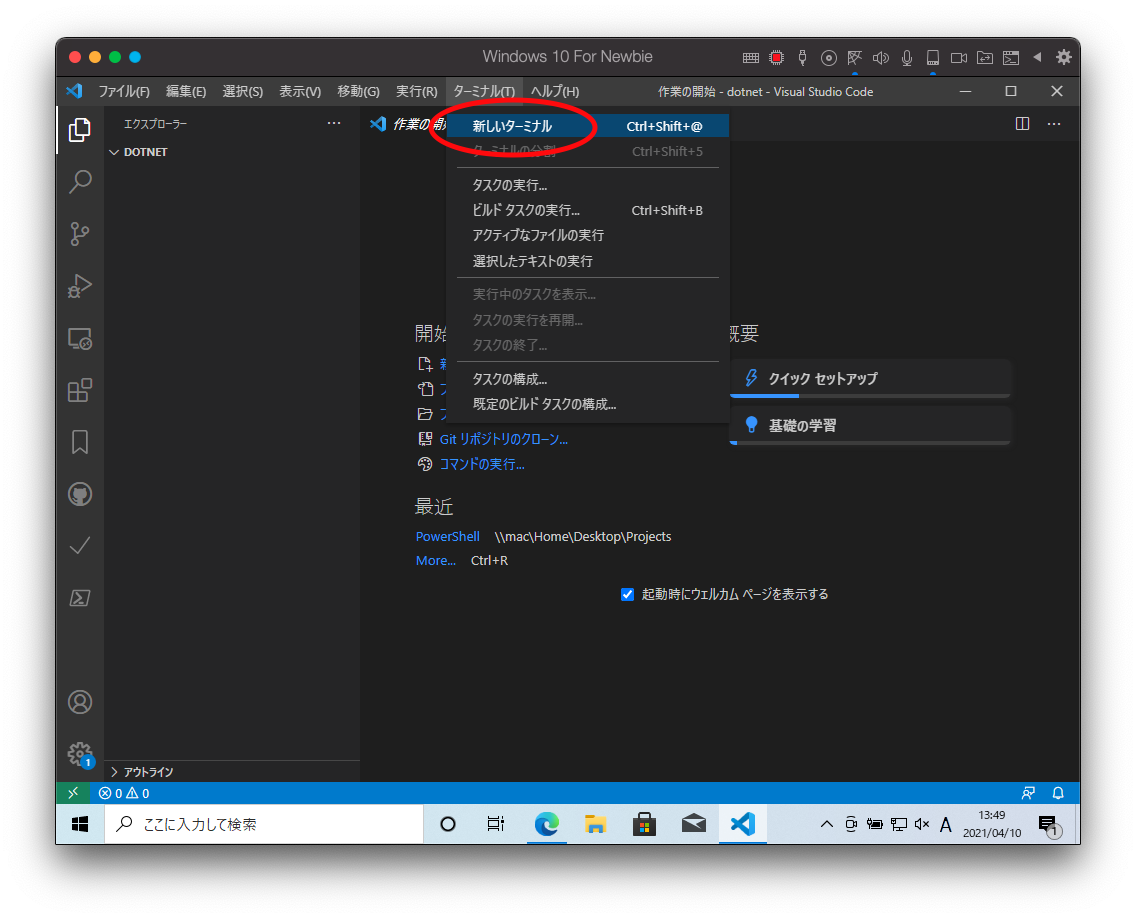Open the 表示(V) menu
Screen dimensions: 1136x918
click(300, 91)
